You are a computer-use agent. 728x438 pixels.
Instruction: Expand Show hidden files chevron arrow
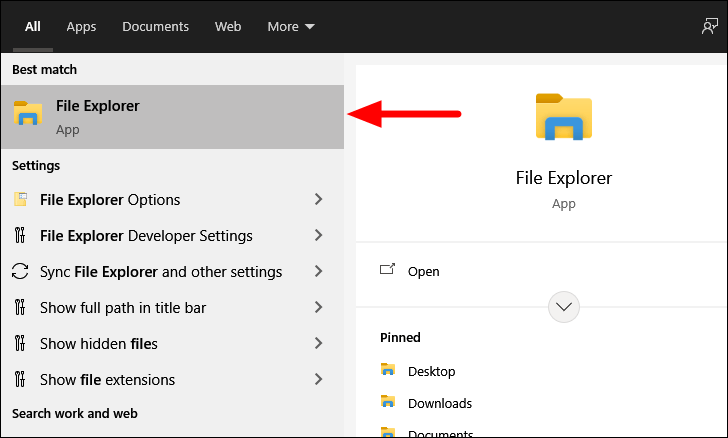tap(318, 343)
